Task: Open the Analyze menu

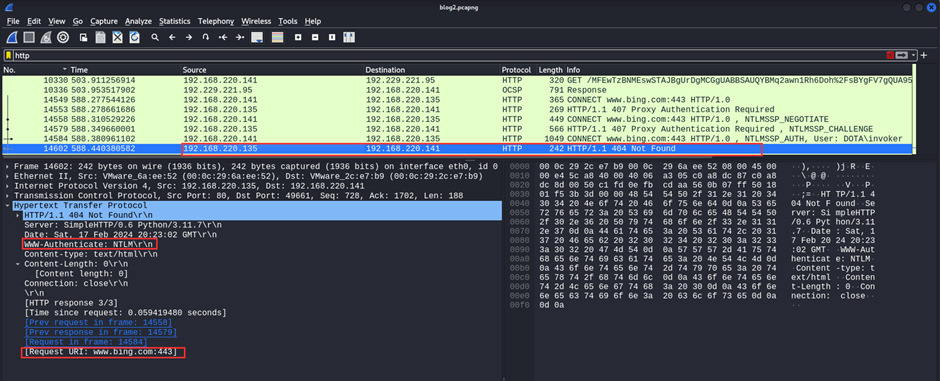Action: pos(138,21)
